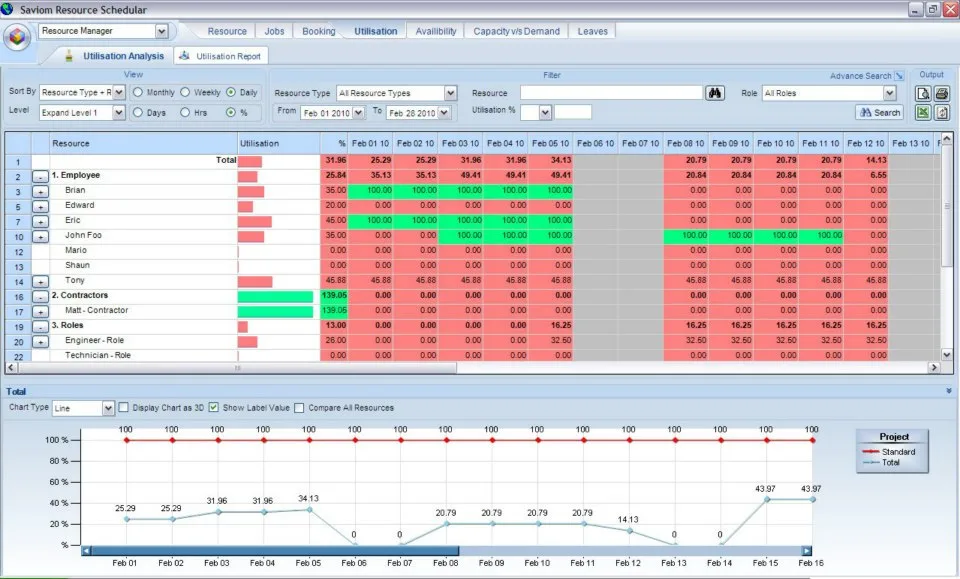Click the grid's horizontal scroll right arrow

coord(934,368)
